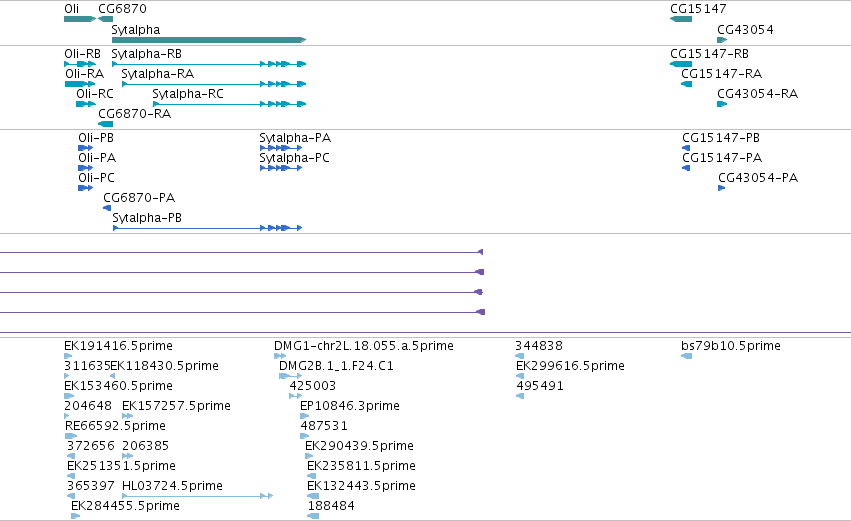Select feature 311635
Viewport: 851px width, 521px height.
point(67,376)
